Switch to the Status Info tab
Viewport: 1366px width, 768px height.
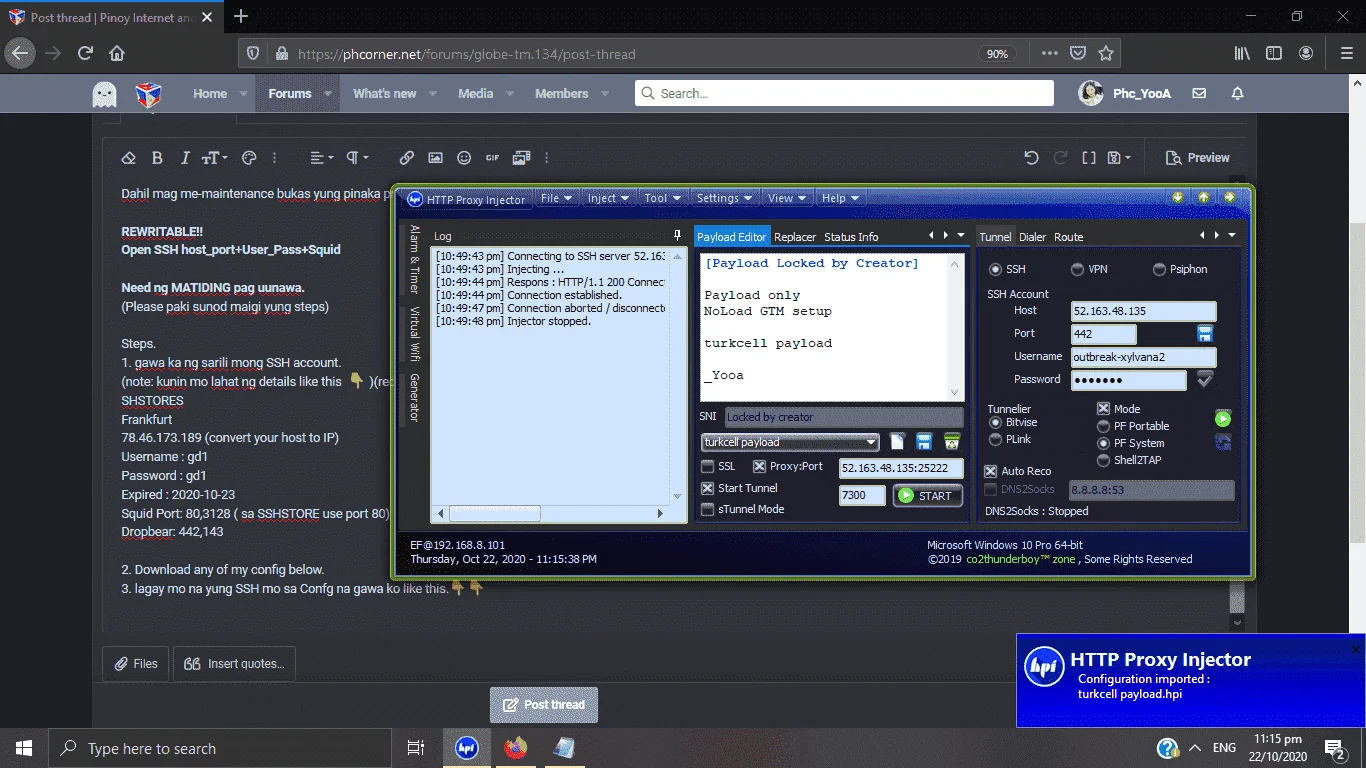click(x=851, y=237)
